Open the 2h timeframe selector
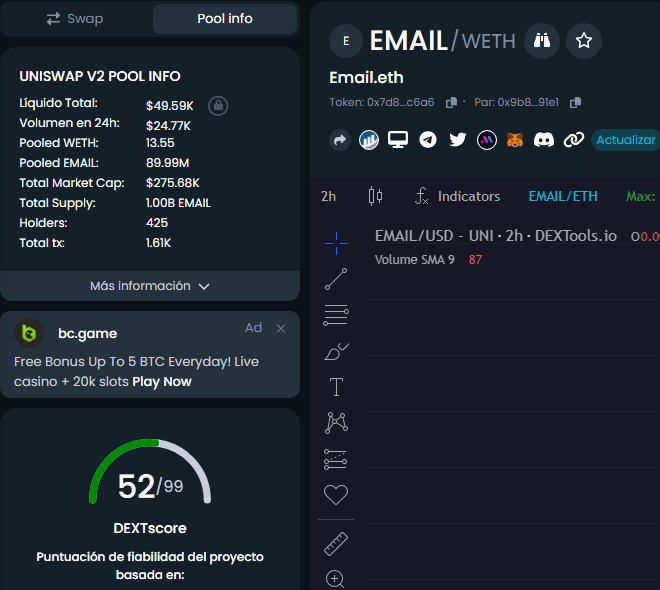This screenshot has height=590, width=660. (328, 197)
